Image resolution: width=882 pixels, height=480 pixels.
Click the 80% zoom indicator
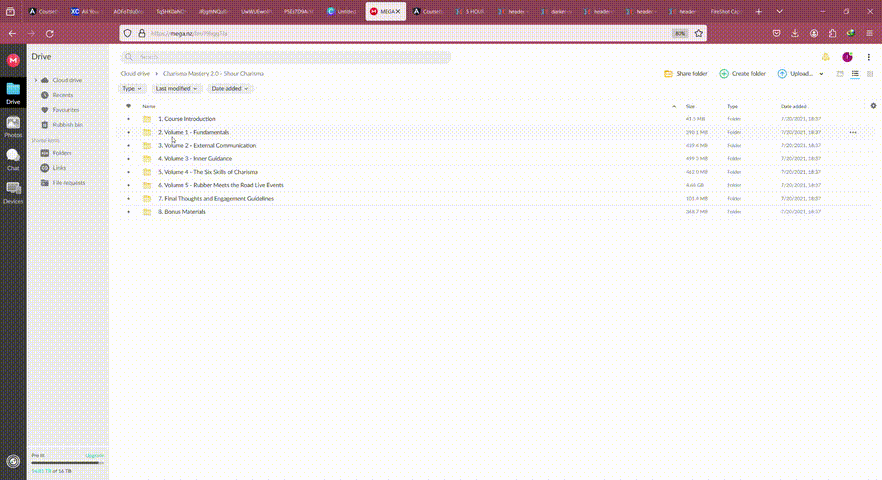pyautogui.click(x=680, y=34)
